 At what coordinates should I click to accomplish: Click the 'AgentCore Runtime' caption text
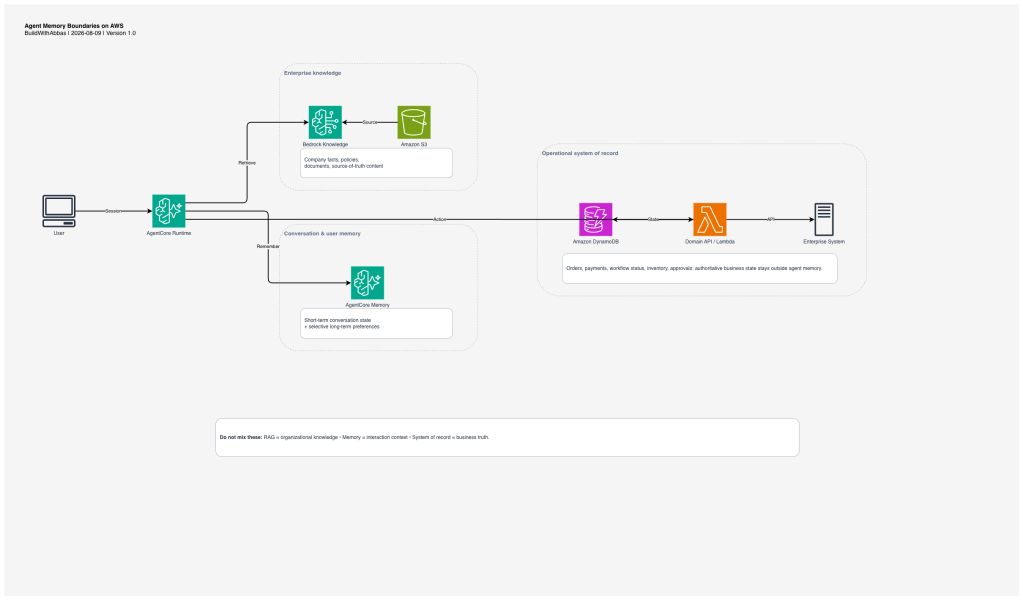168,233
